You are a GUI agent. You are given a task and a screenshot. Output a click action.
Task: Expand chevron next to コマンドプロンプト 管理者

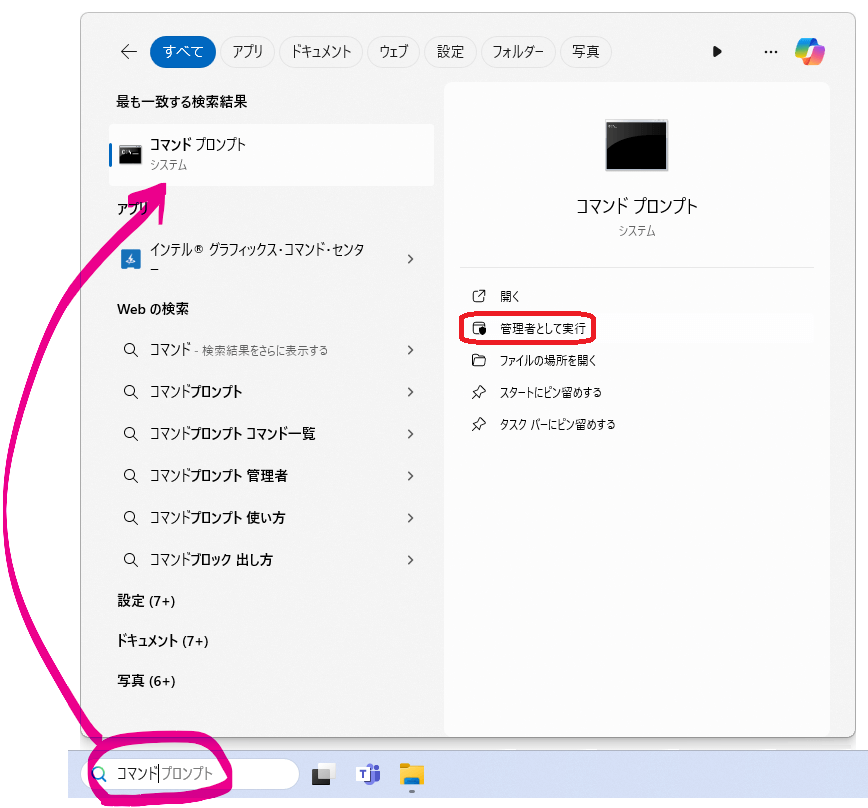click(x=410, y=476)
